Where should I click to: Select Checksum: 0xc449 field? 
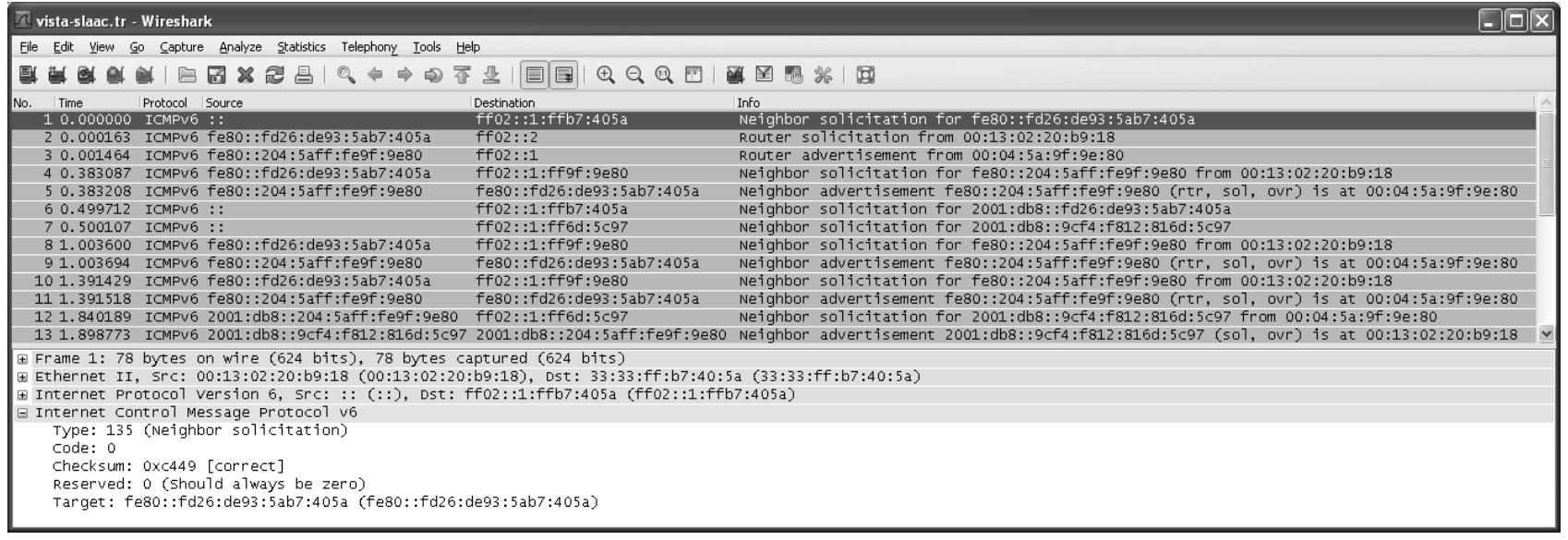pyautogui.click(x=168, y=466)
